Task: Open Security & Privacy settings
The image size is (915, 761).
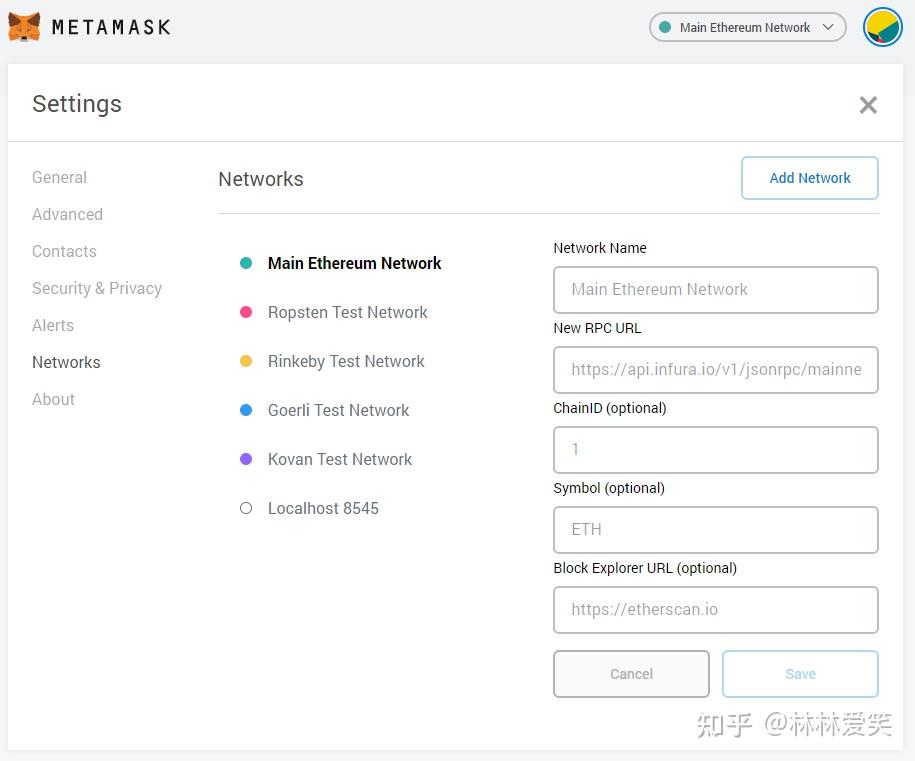Action: coord(97,288)
